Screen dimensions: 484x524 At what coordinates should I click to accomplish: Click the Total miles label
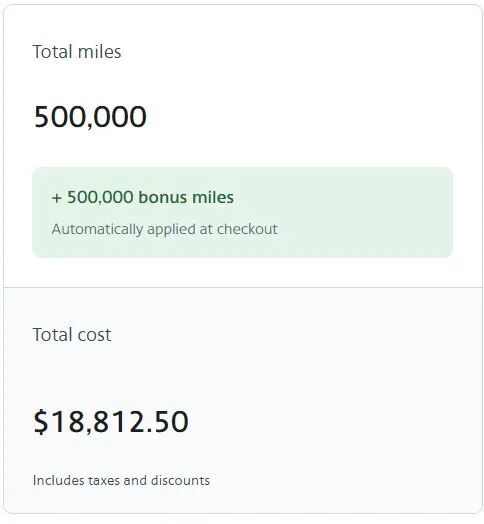(77, 52)
